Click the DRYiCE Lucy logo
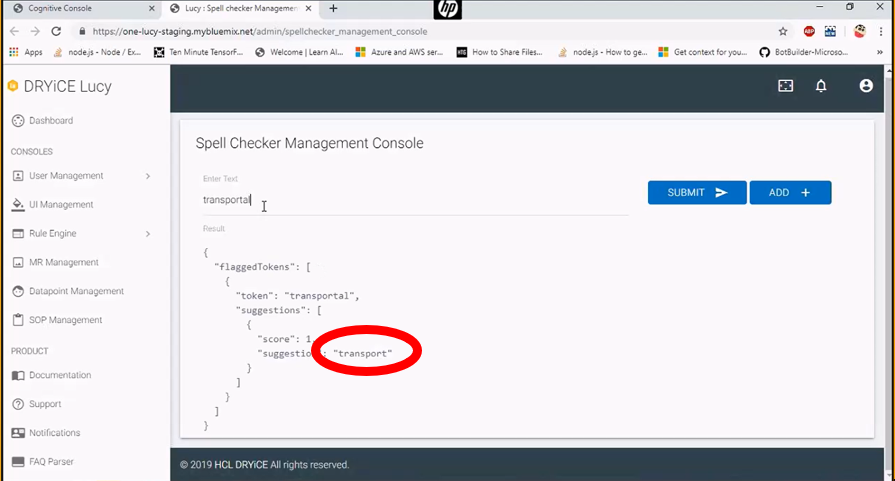The image size is (895, 481). tap(60, 86)
